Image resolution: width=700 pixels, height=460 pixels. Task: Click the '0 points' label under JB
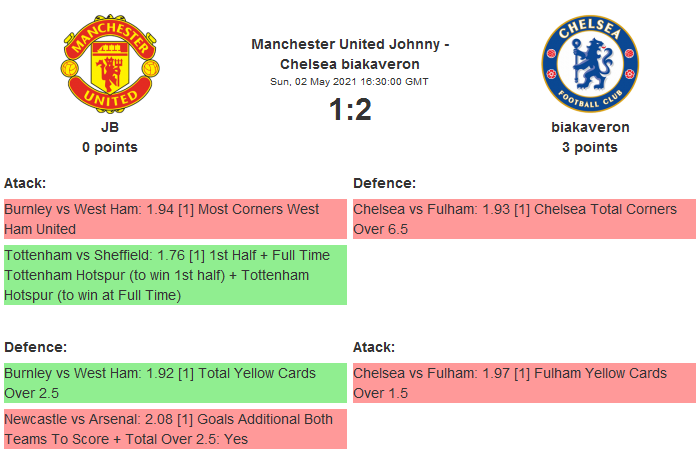click(110, 147)
